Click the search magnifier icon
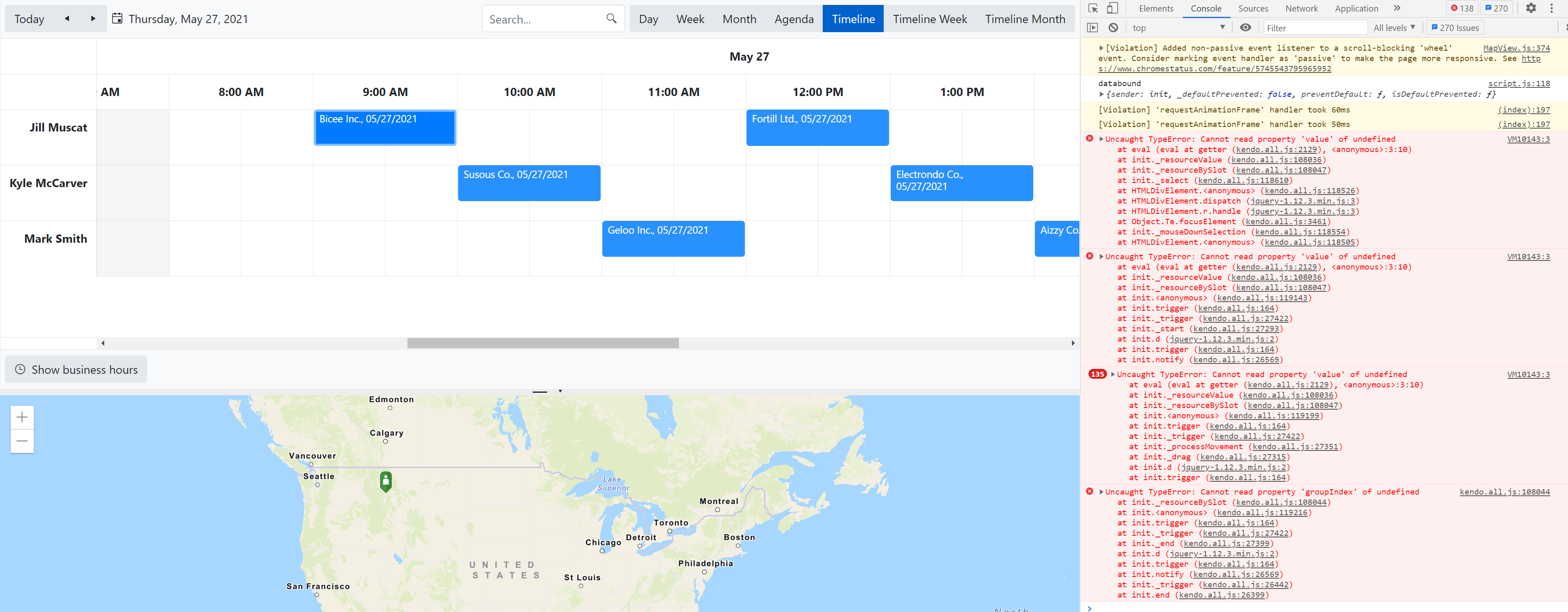1568x612 pixels. coord(611,19)
